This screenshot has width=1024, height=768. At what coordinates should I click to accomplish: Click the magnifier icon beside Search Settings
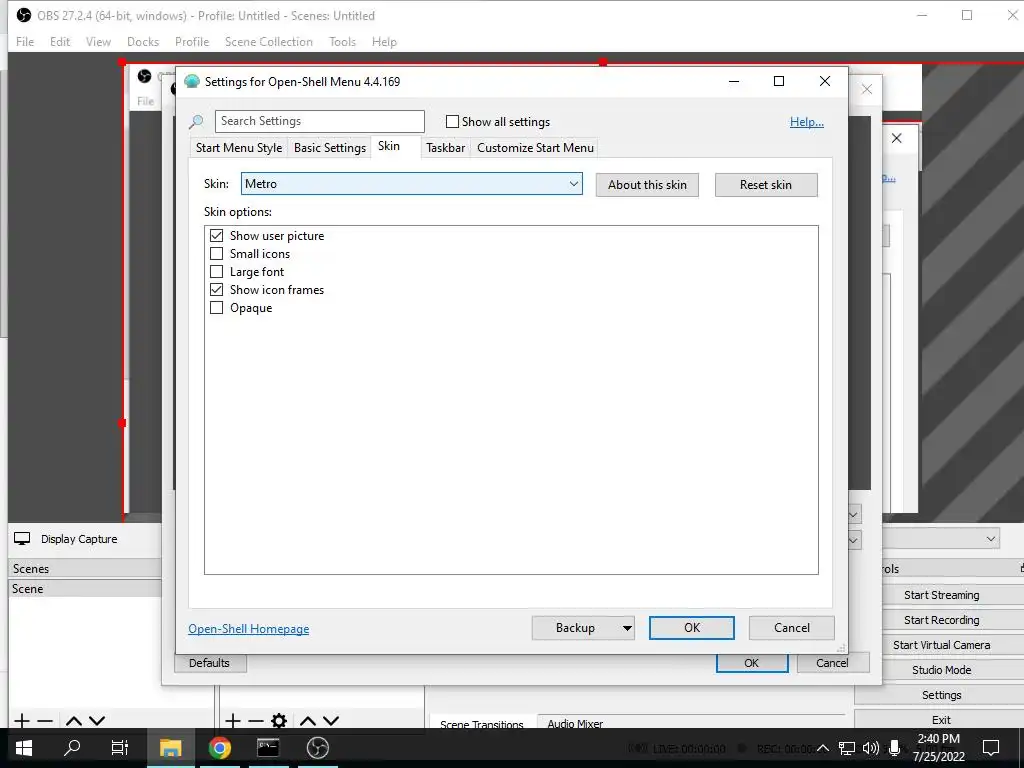196,121
